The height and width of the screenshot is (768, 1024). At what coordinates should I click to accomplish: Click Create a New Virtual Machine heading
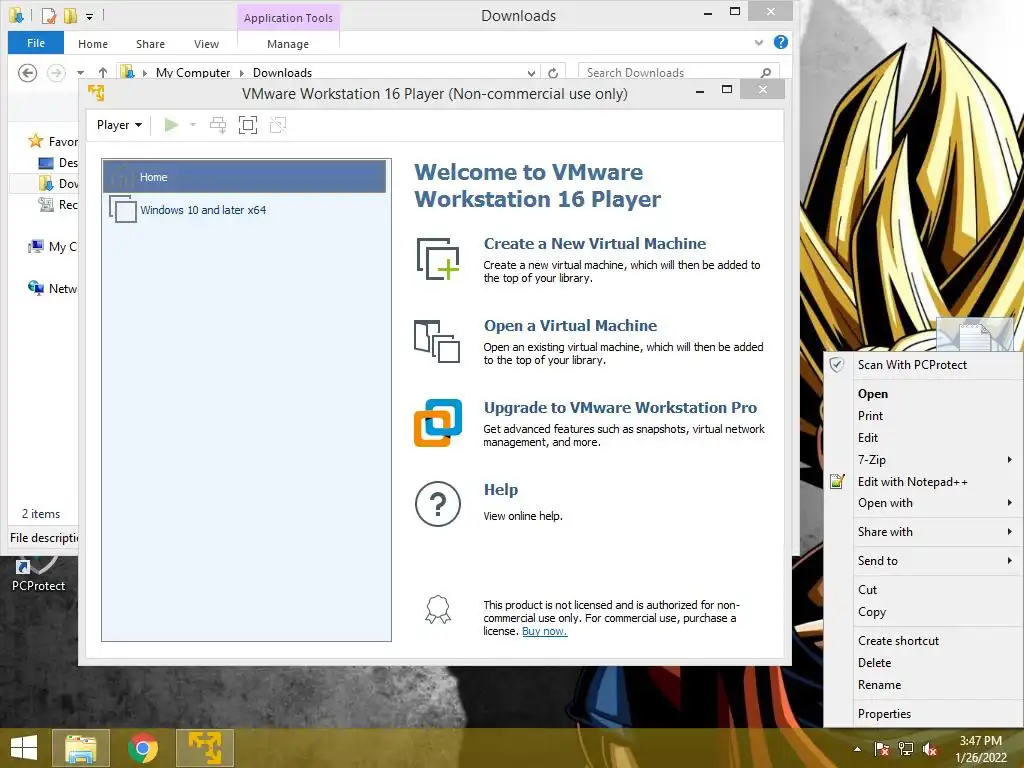pyautogui.click(x=595, y=244)
